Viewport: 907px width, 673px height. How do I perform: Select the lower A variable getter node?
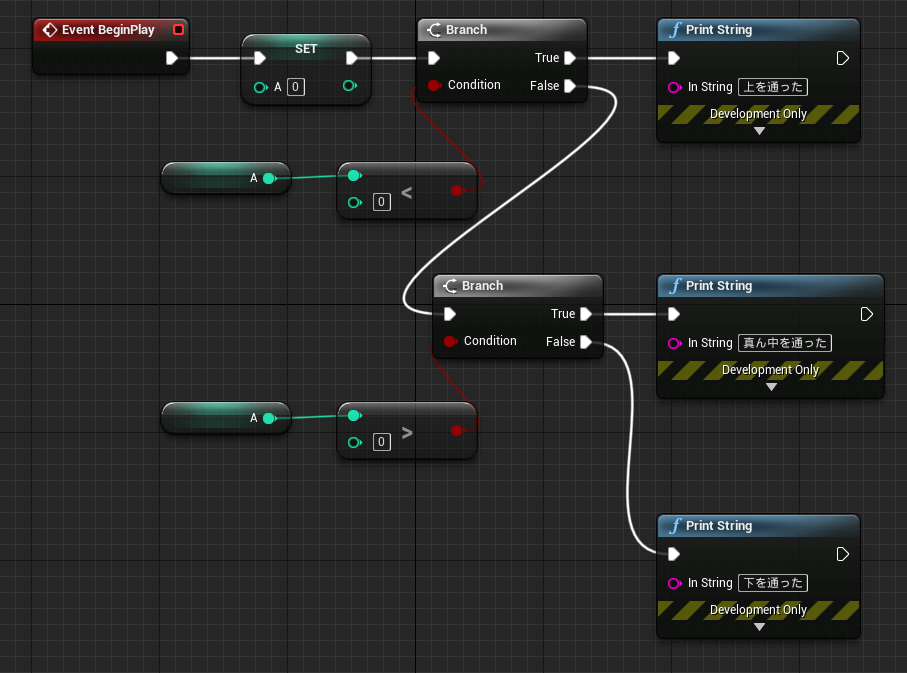(x=226, y=418)
